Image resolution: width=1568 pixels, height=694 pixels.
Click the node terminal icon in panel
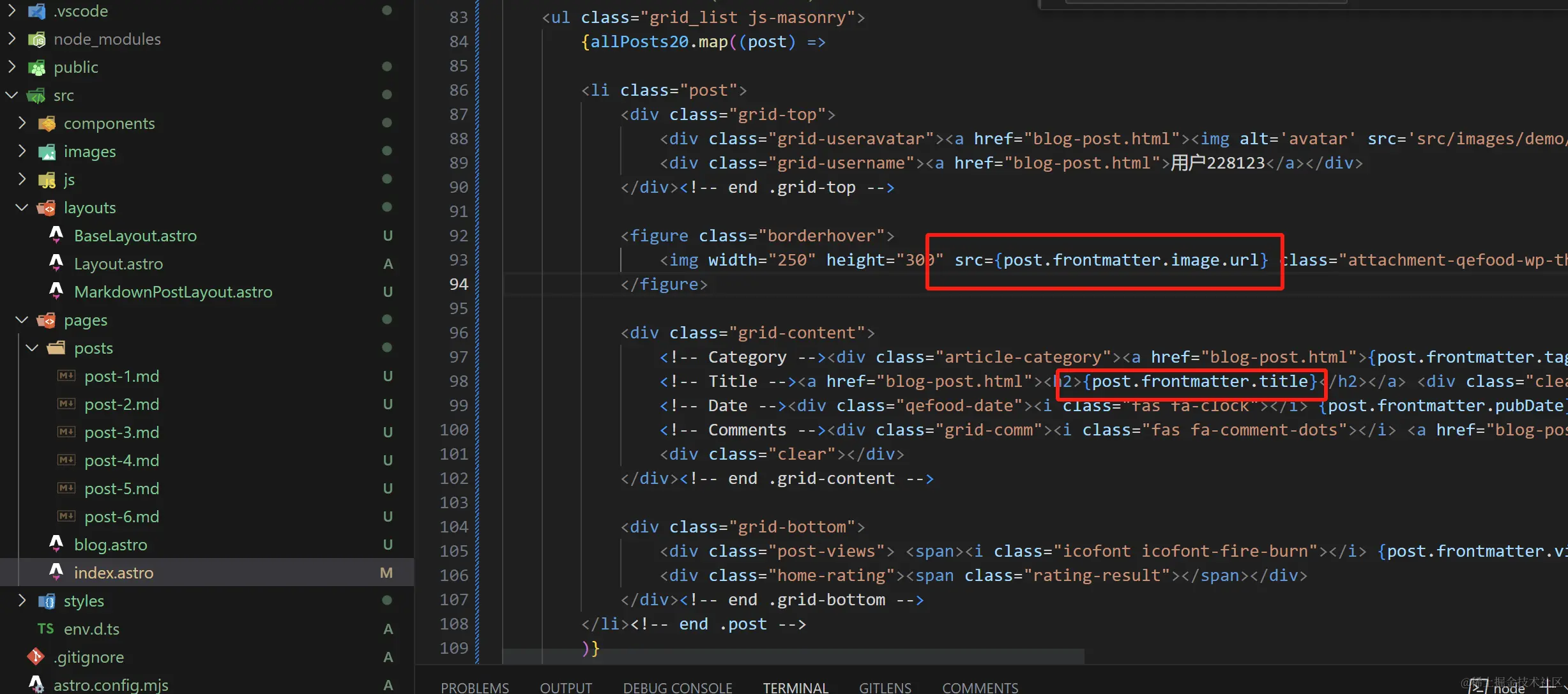(x=1477, y=687)
